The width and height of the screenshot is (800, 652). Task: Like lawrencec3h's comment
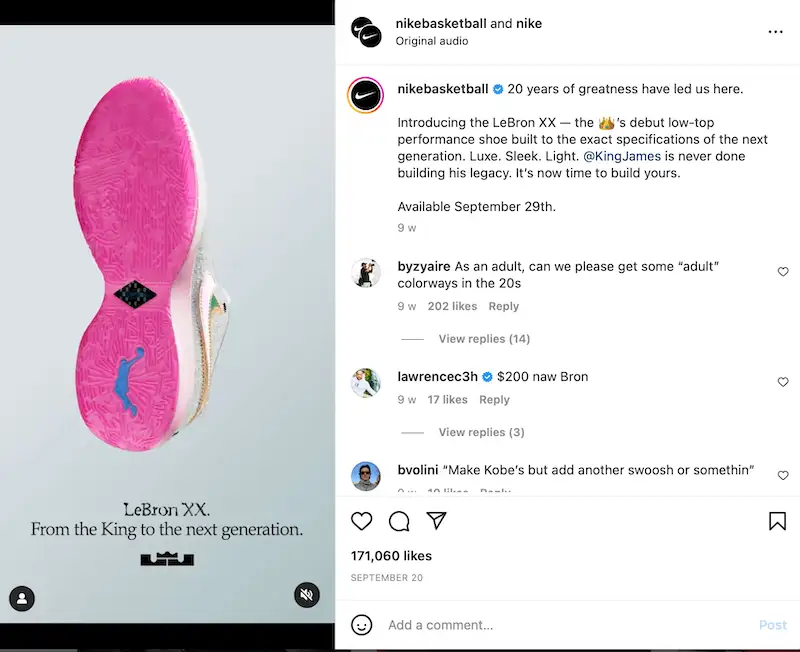[x=783, y=382]
